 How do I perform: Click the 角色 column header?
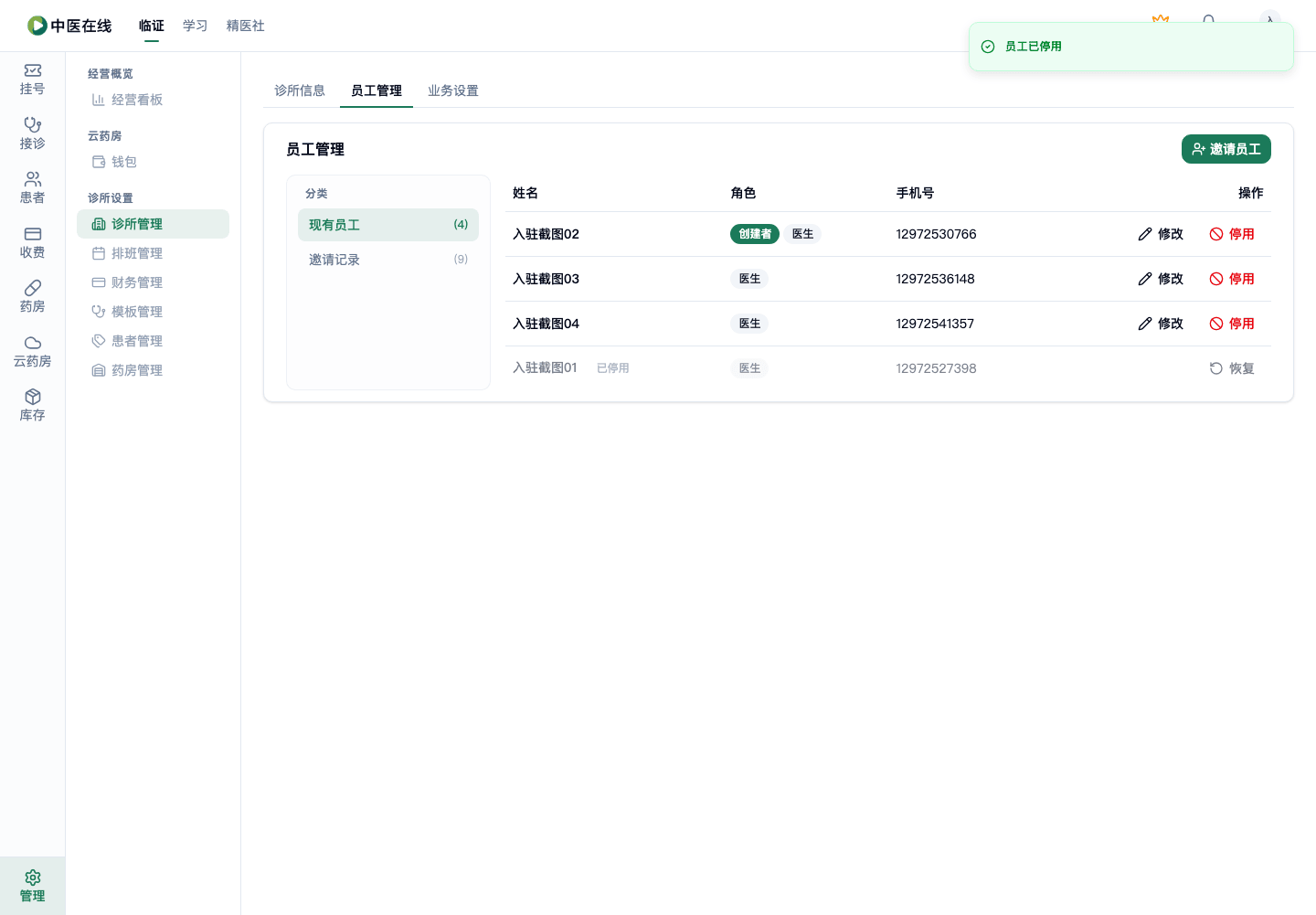(743, 193)
